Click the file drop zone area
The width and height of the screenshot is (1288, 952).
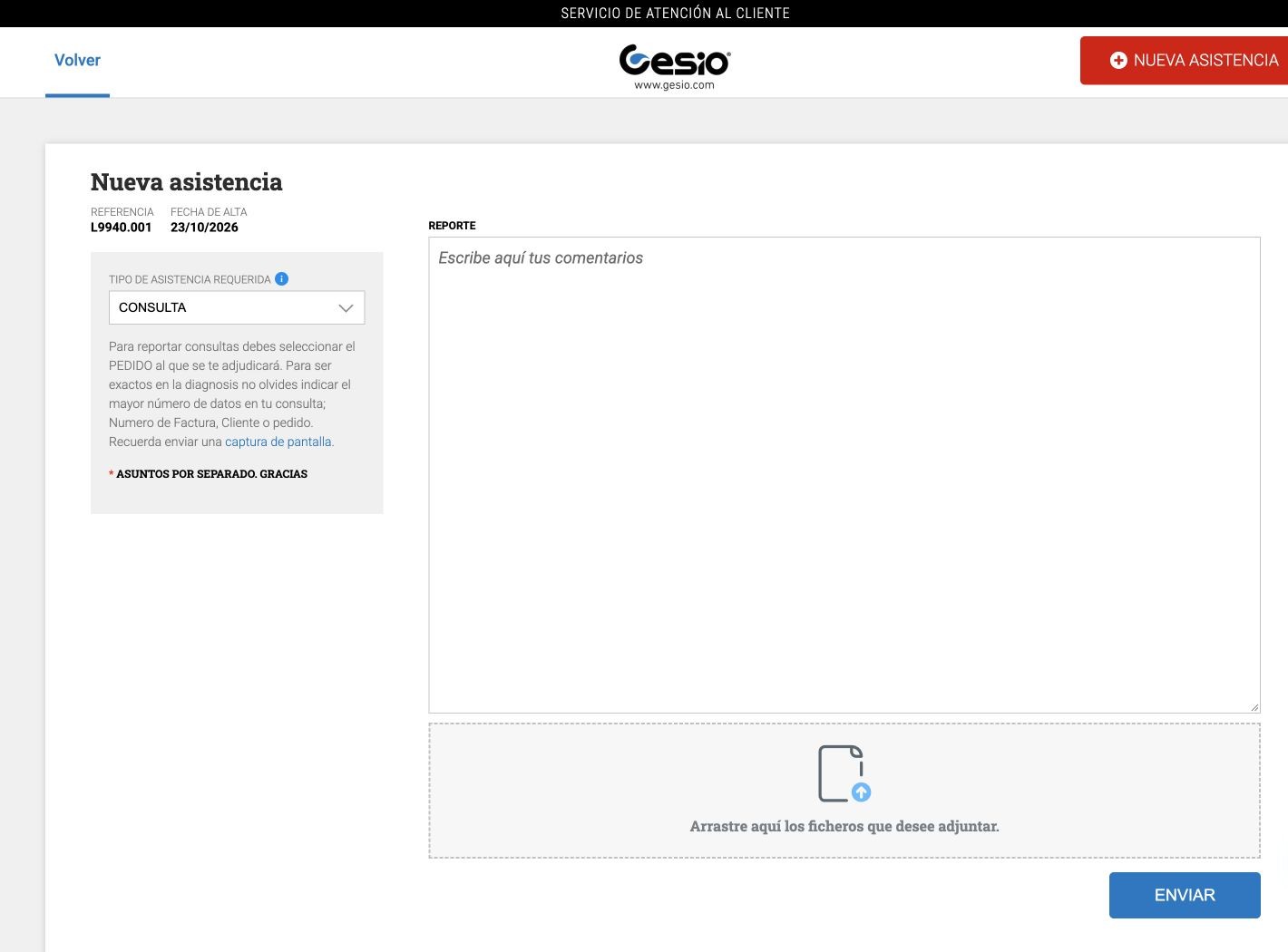pos(844,791)
